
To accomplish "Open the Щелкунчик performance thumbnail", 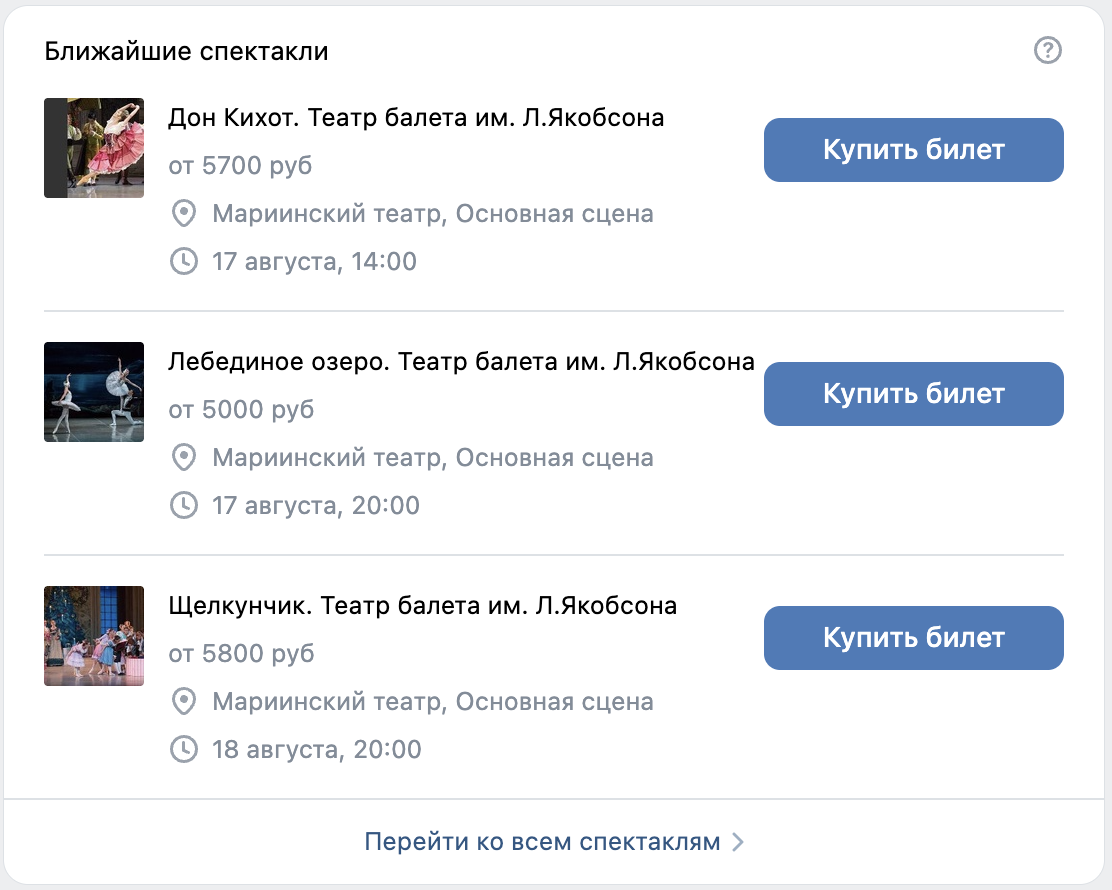I will [x=94, y=635].
